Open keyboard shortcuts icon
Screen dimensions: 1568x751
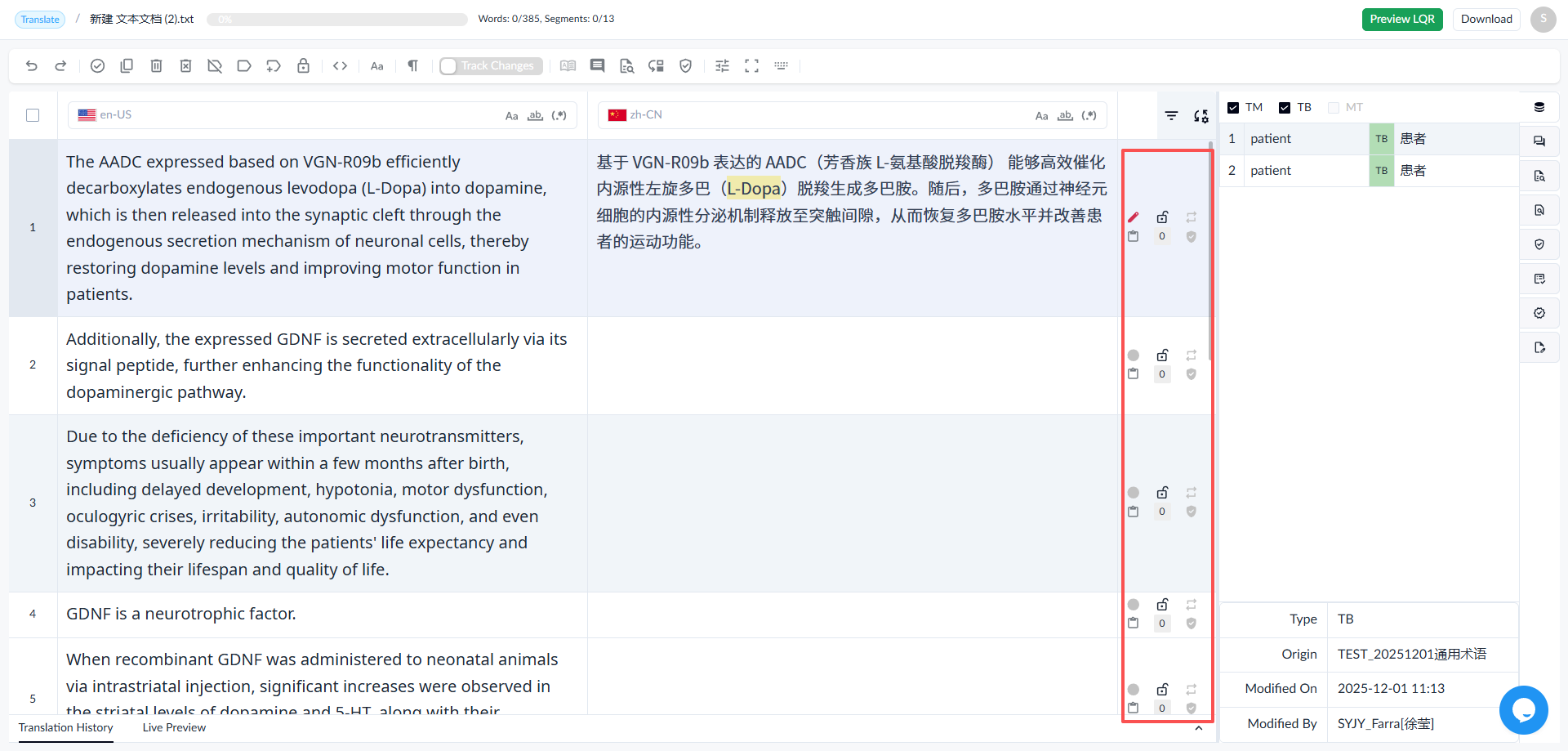[781, 66]
